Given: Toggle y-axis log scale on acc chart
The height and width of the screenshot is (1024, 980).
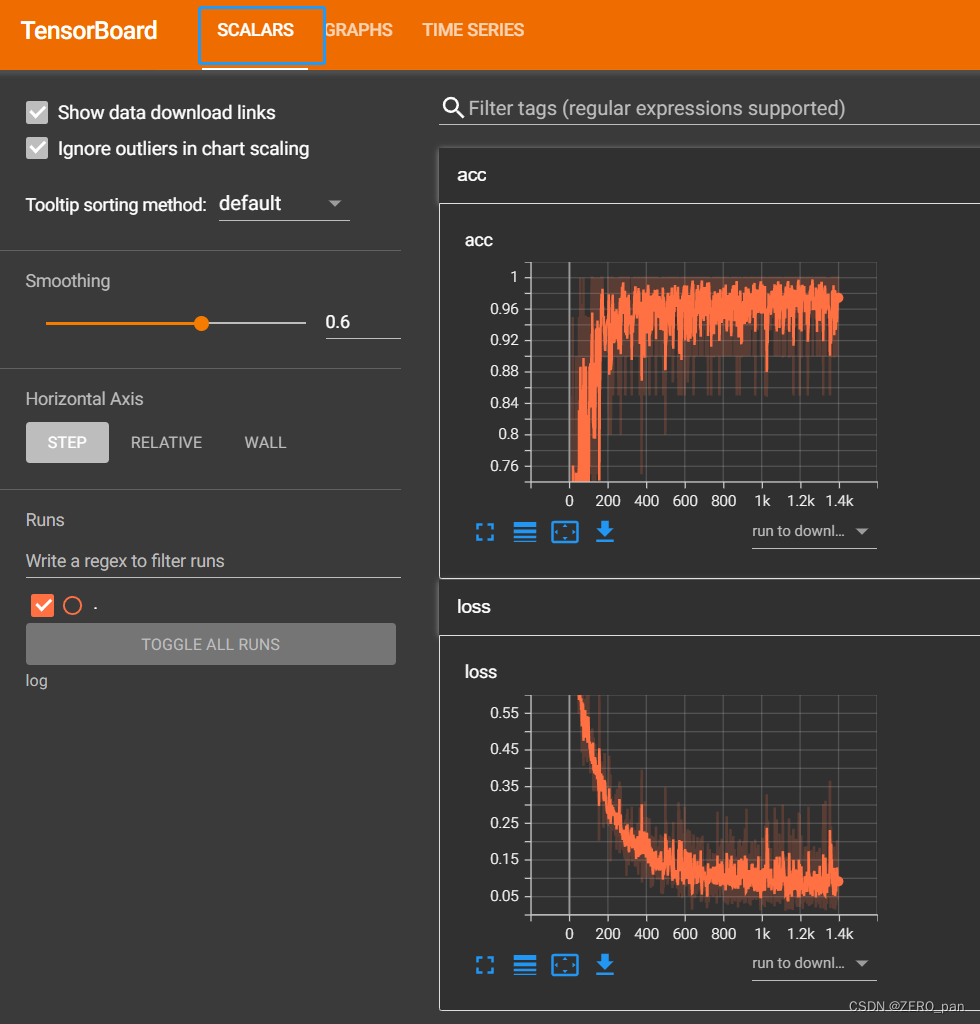Looking at the screenshot, I should click(x=524, y=532).
